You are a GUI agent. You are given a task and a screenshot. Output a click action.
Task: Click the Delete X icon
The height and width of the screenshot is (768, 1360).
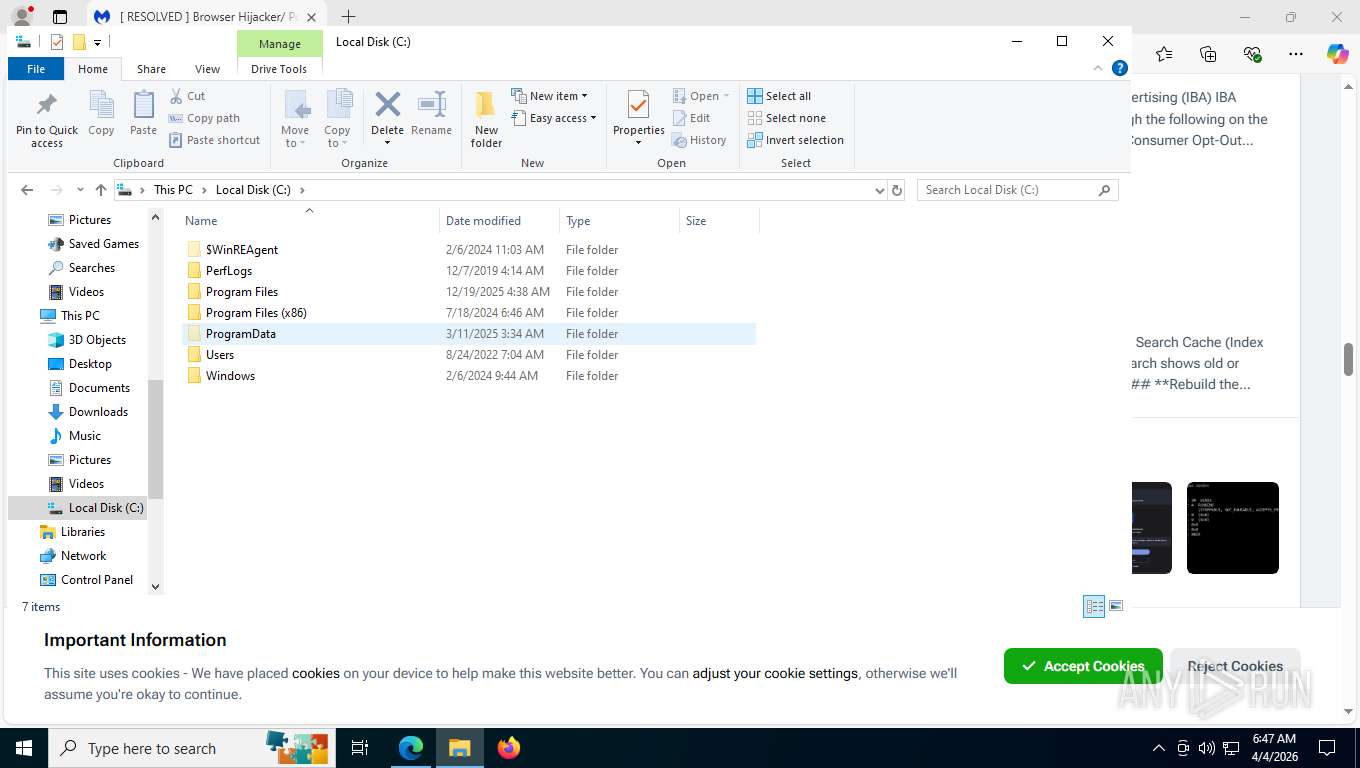point(387,104)
